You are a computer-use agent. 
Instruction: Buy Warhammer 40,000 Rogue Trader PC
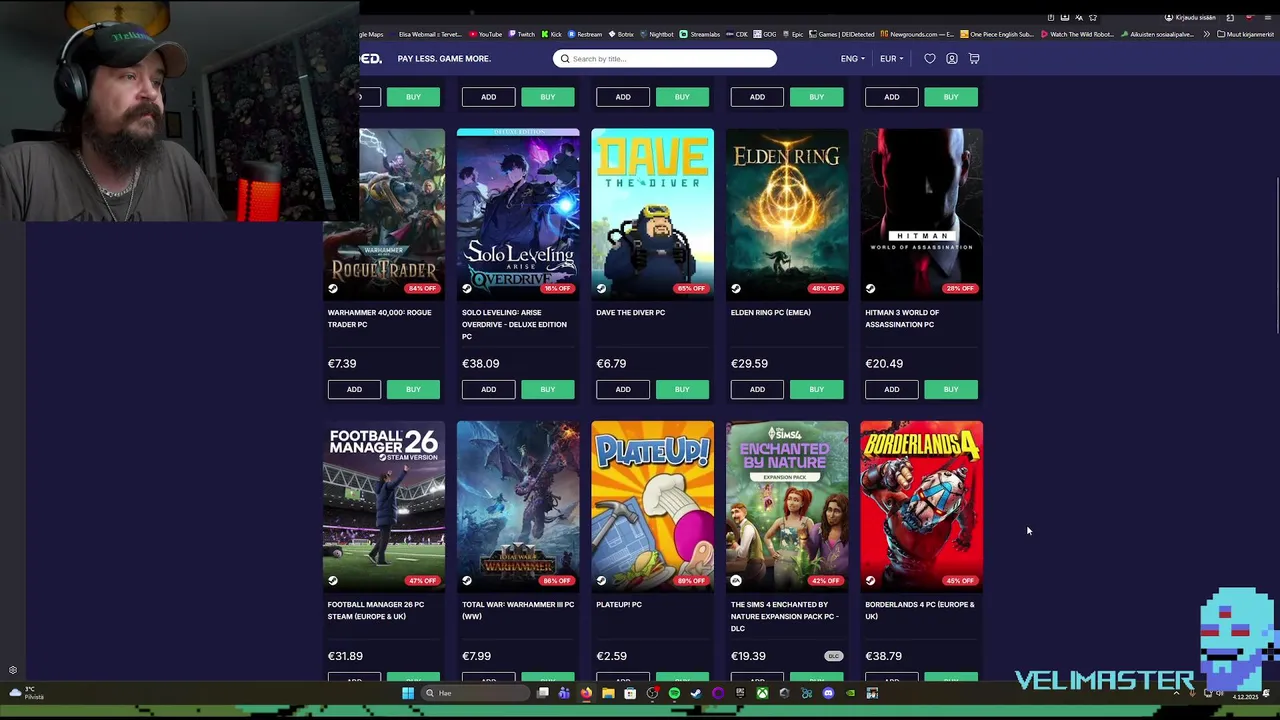[x=413, y=389]
